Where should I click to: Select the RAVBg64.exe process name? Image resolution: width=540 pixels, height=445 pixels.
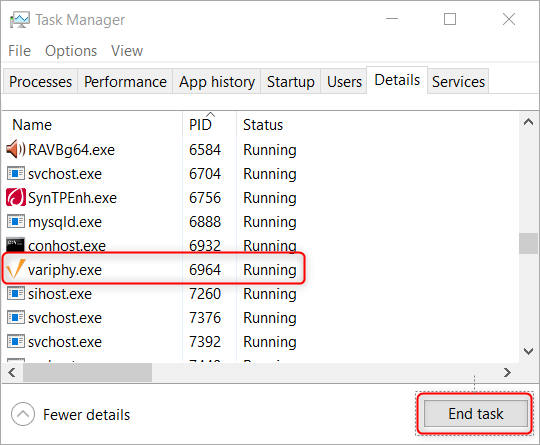pos(71,150)
